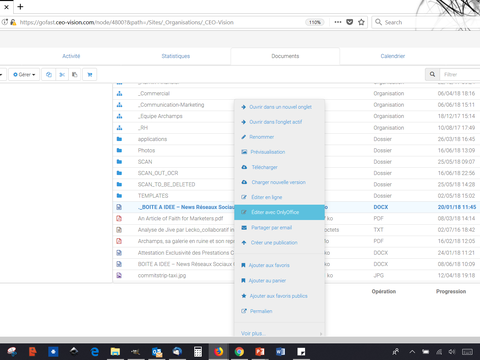Click organisation icon beside _Communication-Marketing

point(119,105)
